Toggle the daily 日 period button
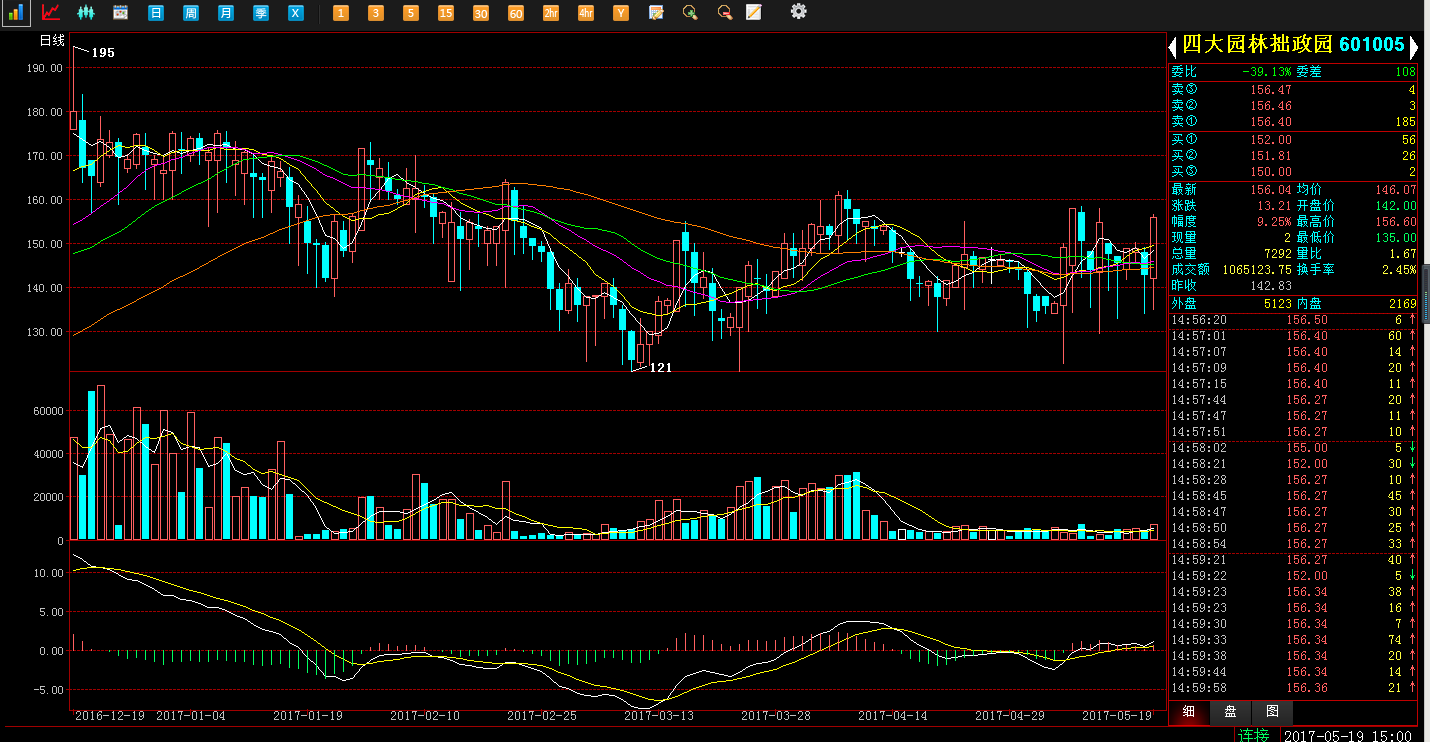This screenshot has width=1430, height=742. point(155,13)
